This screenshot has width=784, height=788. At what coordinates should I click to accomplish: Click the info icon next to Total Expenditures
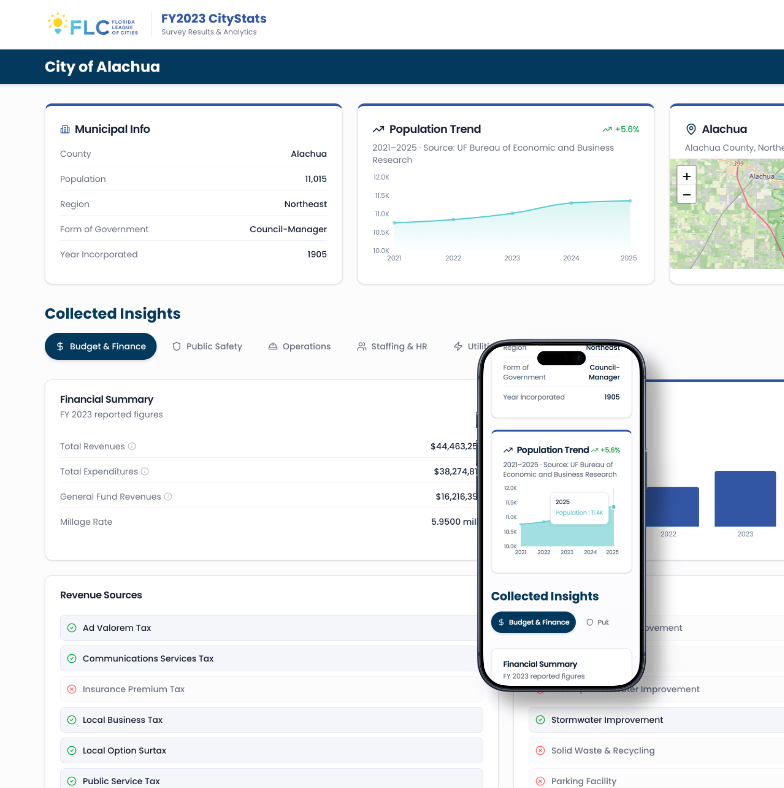[x=145, y=471]
